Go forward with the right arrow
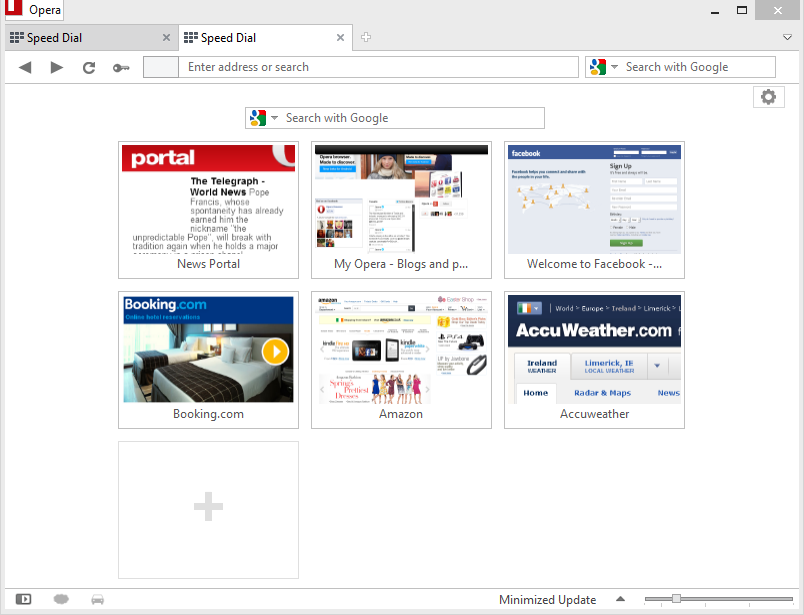 coord(56,67)
